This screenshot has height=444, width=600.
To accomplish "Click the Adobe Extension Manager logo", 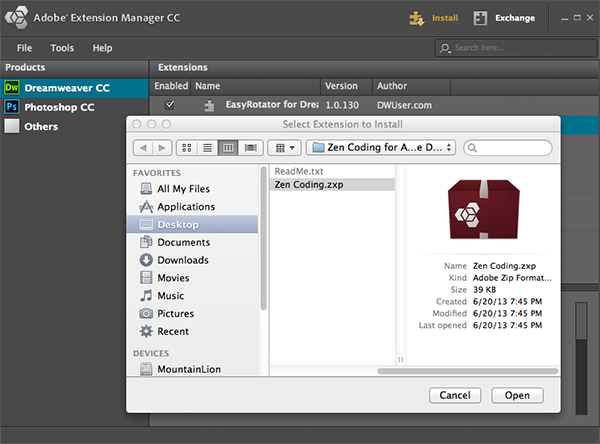I will [x=16, y=18].
